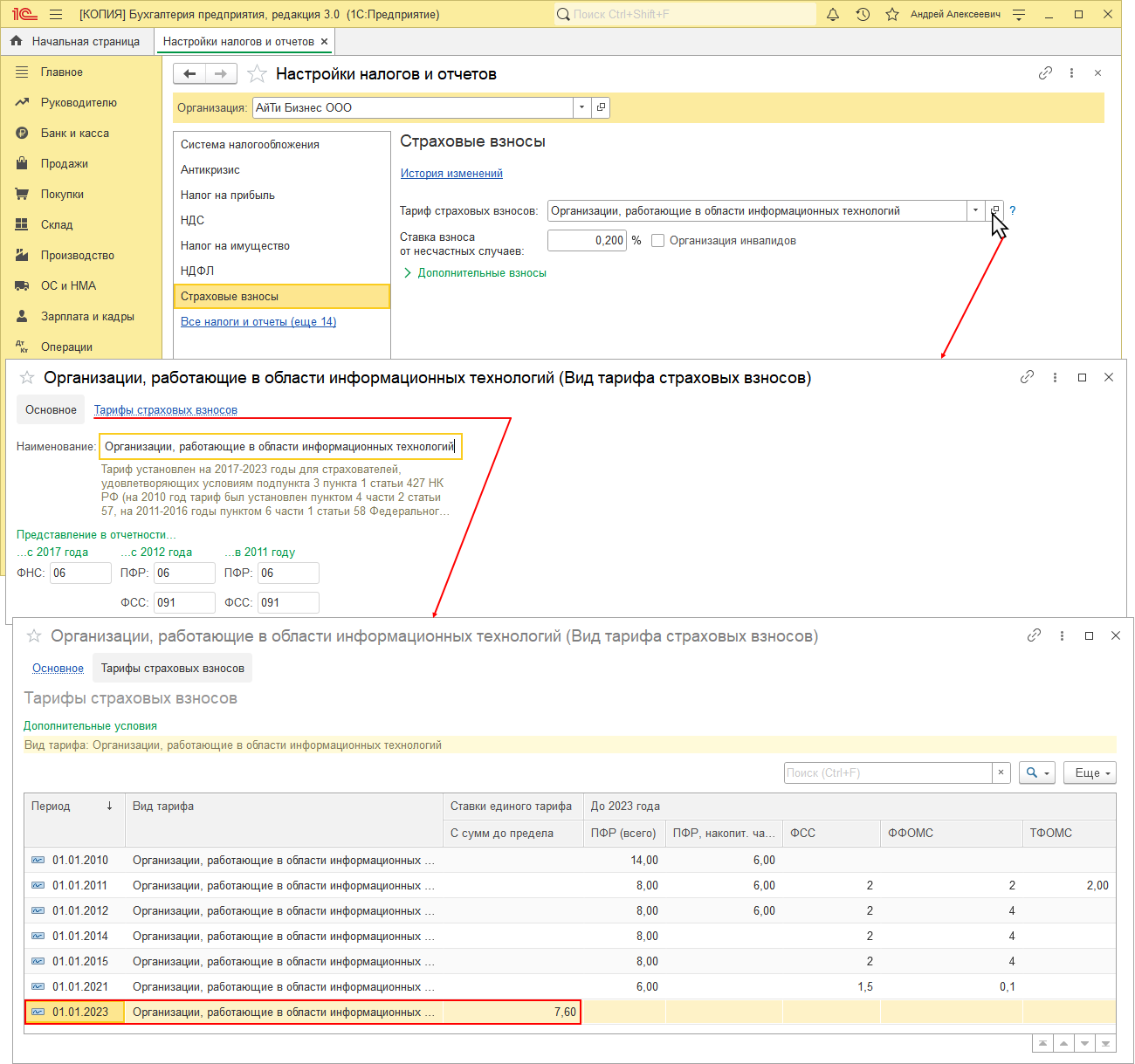Open the tariff type form icon
Viewport: 1135px width, 1064px height.
[x=994, y=210]
